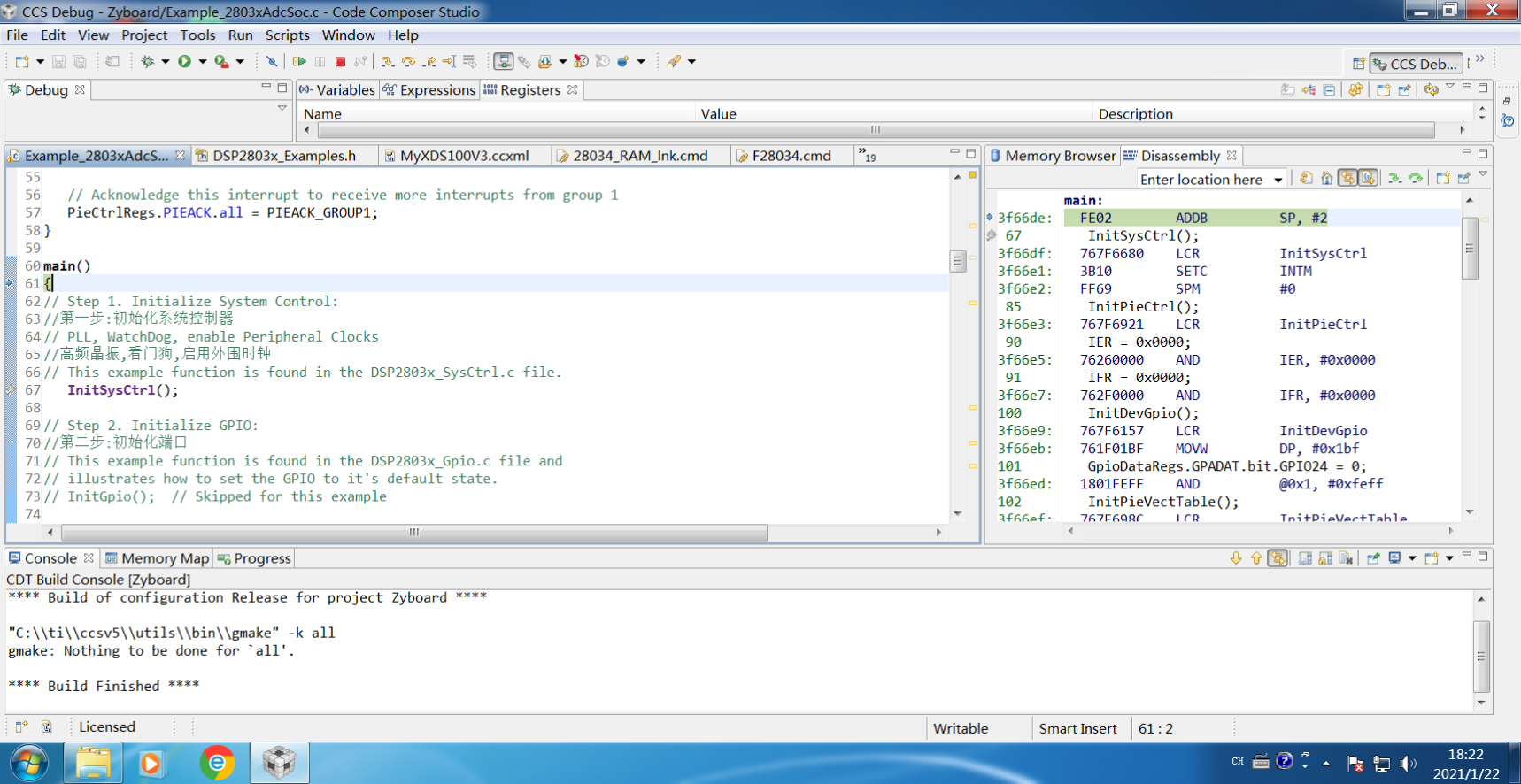The height and width of the screenshot is (784, 1521).
Task: Open the Scripts menu
Action: (287, 35)
